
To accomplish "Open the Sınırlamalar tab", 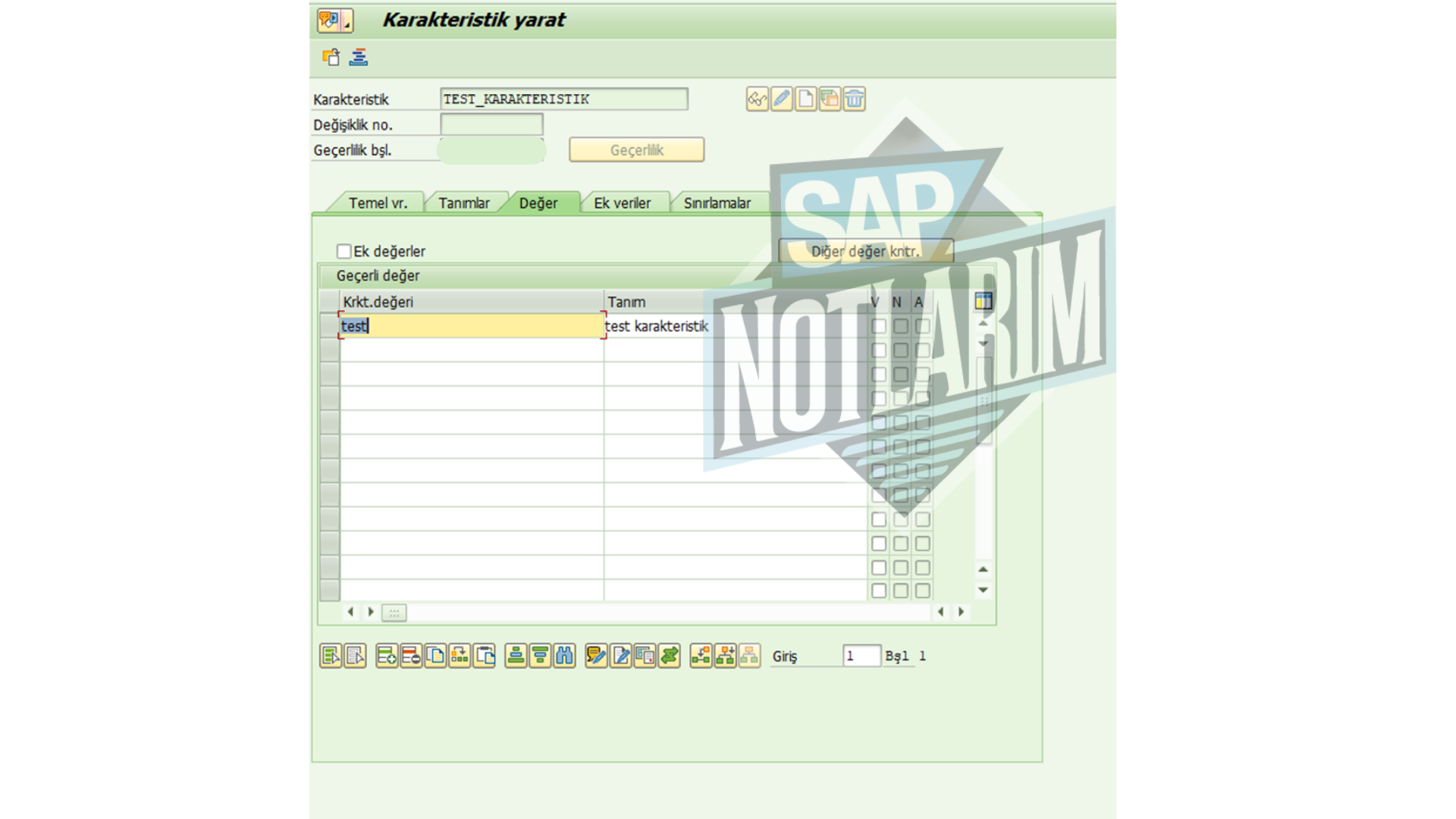I will (717, 203).
